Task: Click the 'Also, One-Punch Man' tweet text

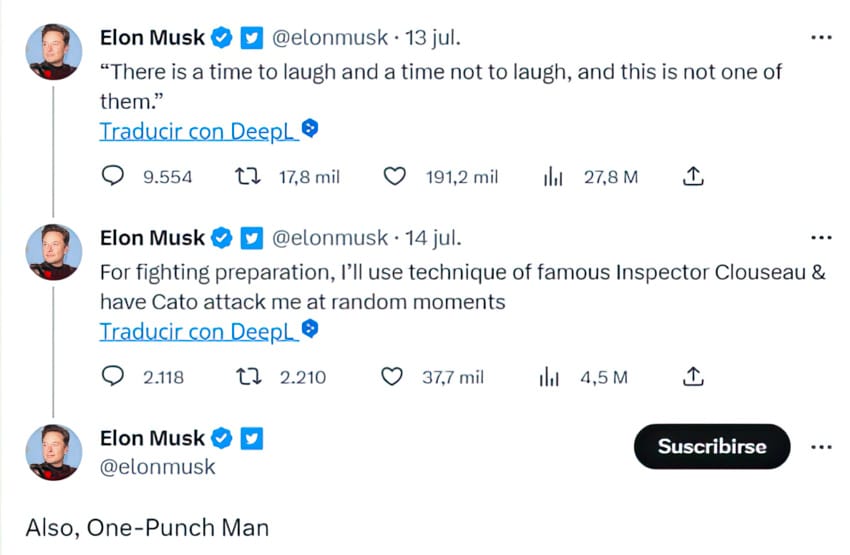Action: 147,526
